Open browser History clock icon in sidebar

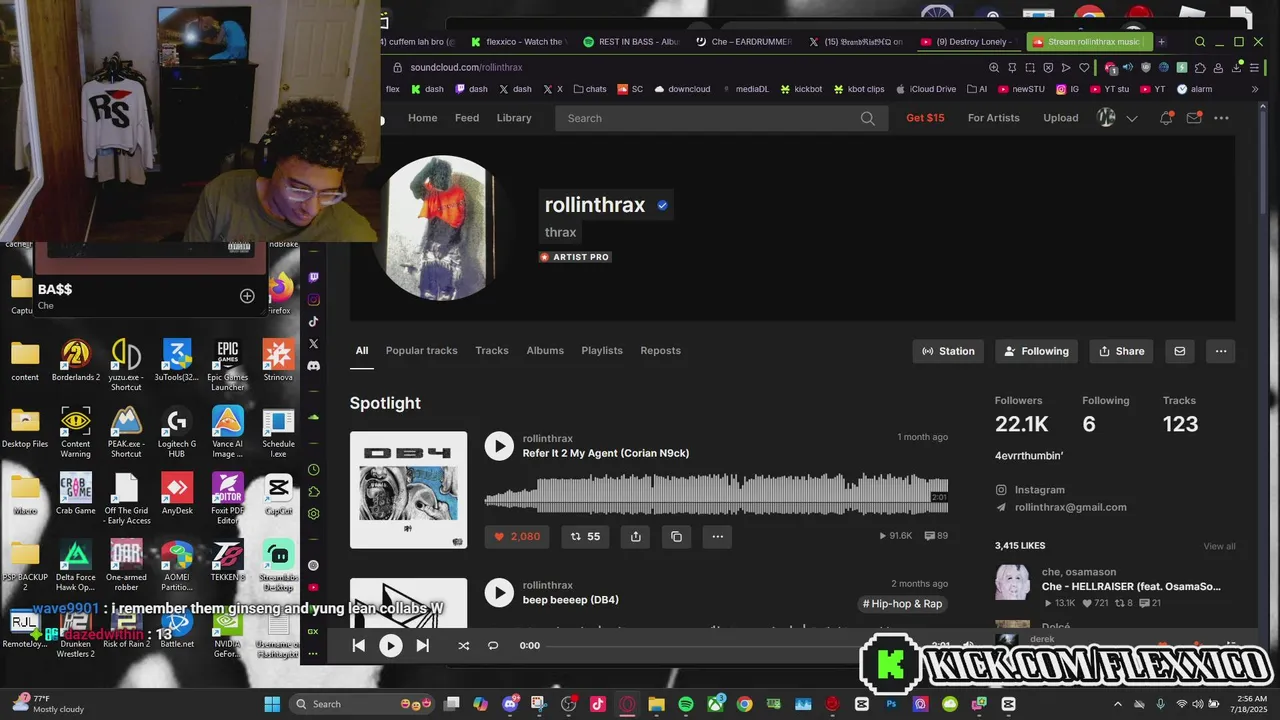click(x=313, y=470)
